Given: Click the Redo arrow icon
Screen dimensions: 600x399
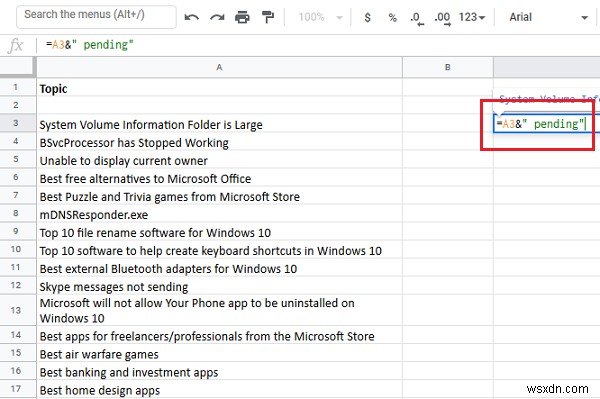Looking at the screenshot, I should 217,17.
